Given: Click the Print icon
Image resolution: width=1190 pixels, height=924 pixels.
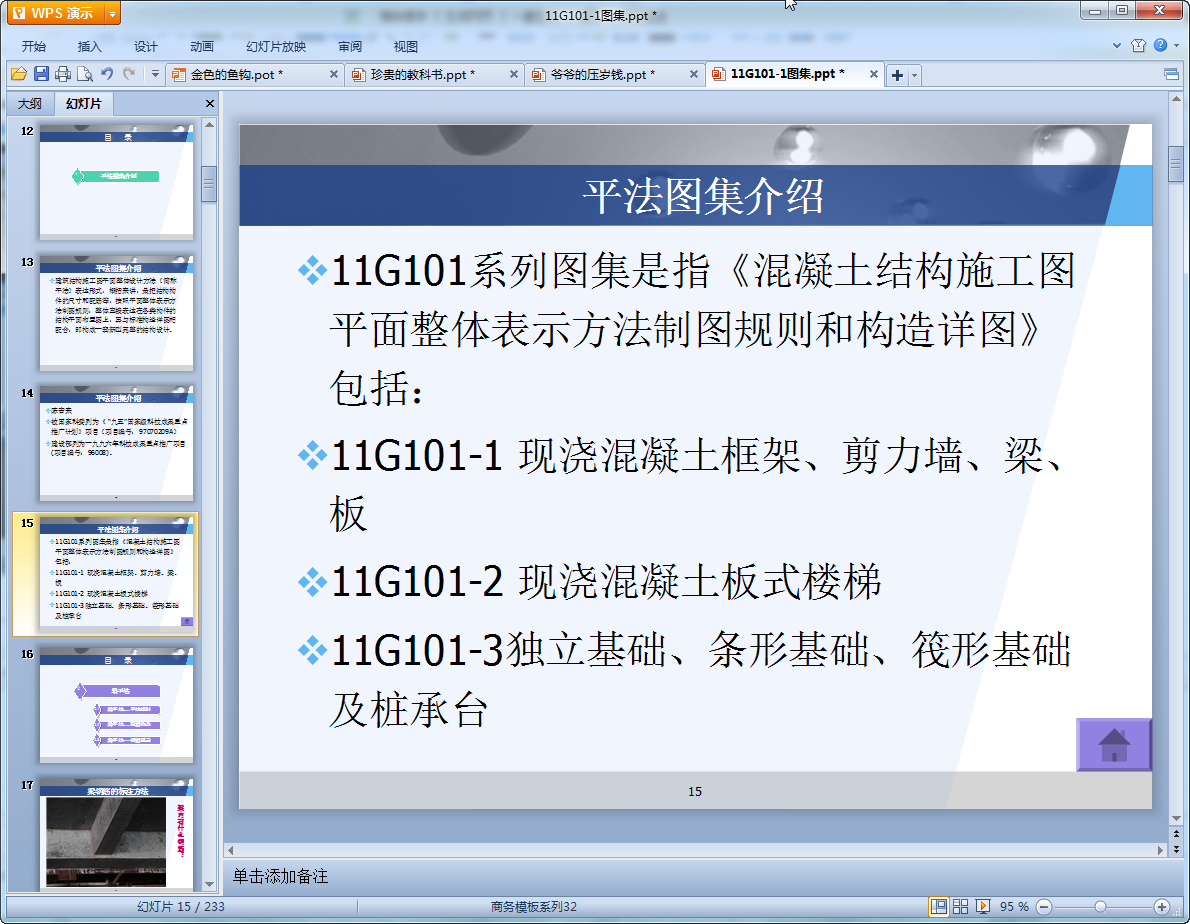Looking at the screenshot, I should pyautogui.click(x=63, y=74).
